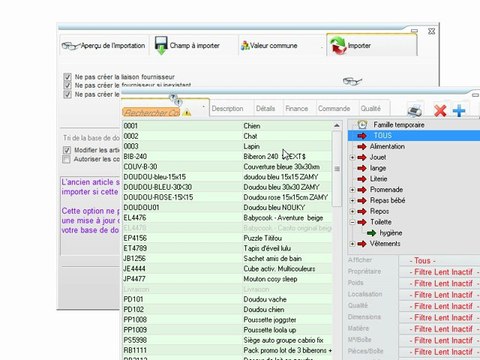Switch to the Finance tab

tap(297, 109)
